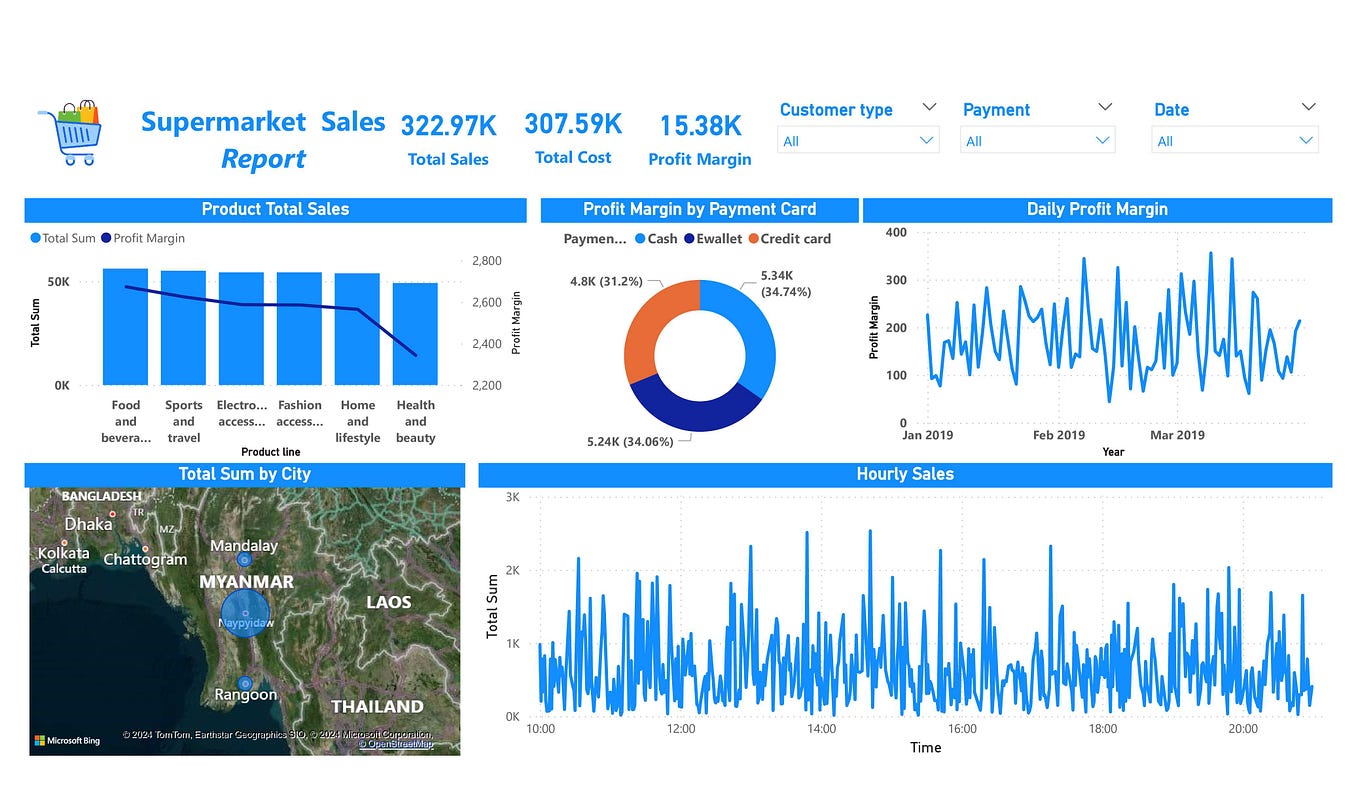The height and width of the screenshot is (785, 1358).
Task: Click the Microsoft Bing logo on the map
Action: 66,738
